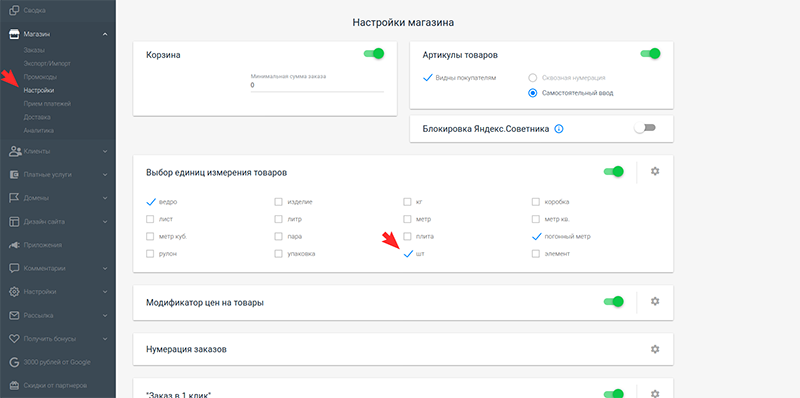
Task: Open Скидки от партнеров link
Action: tap(55, 385)
